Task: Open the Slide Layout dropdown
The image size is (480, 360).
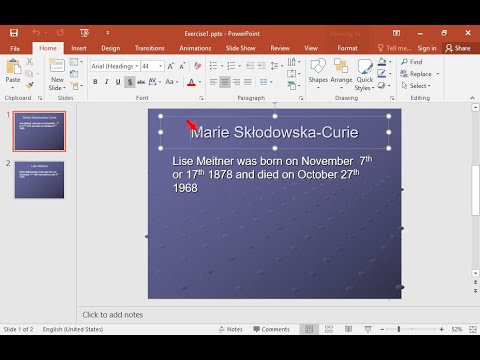Action: pos(76,62)
